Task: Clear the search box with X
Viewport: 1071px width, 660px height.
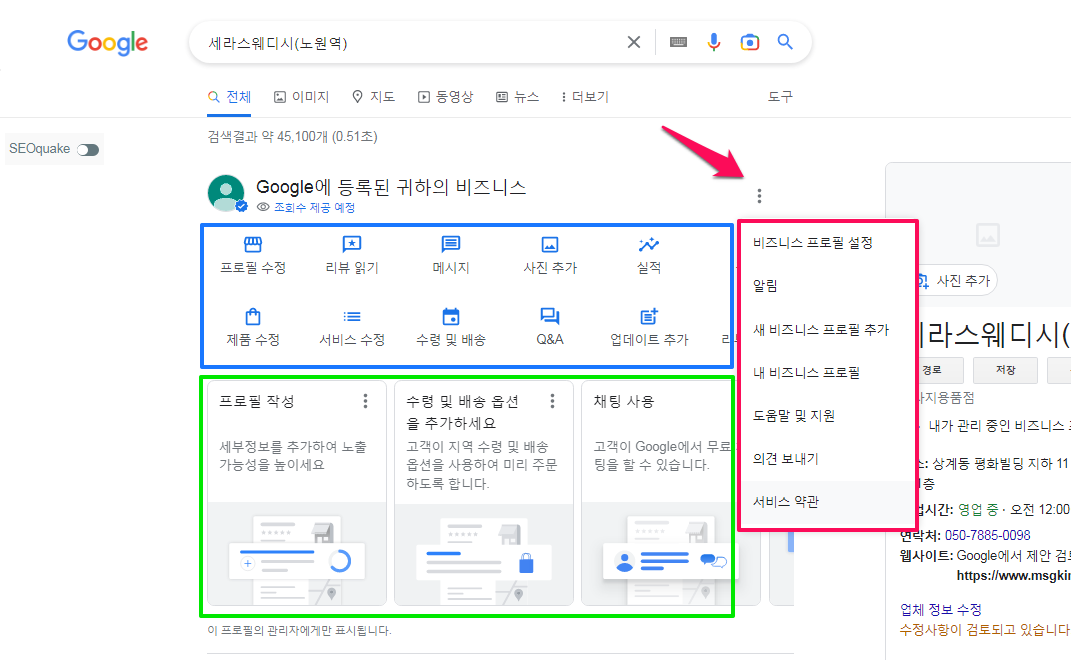Action: tap(634, 42)
